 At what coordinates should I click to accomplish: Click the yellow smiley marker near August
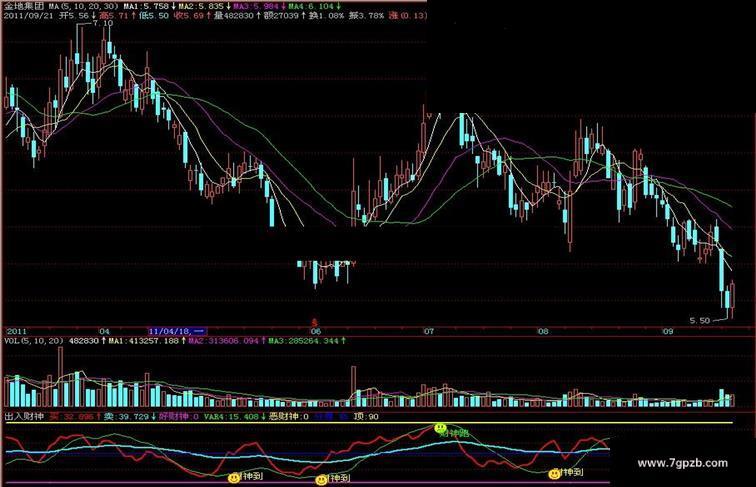pos(554,473)
